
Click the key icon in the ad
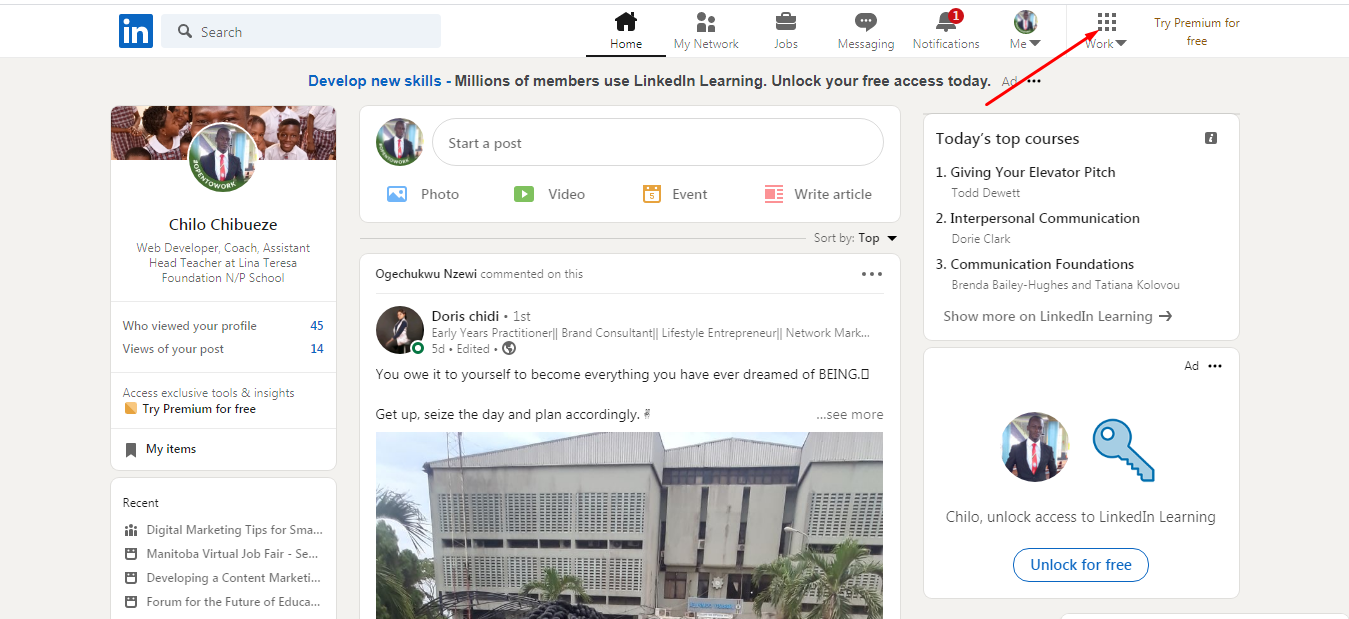click(1124, 450)
